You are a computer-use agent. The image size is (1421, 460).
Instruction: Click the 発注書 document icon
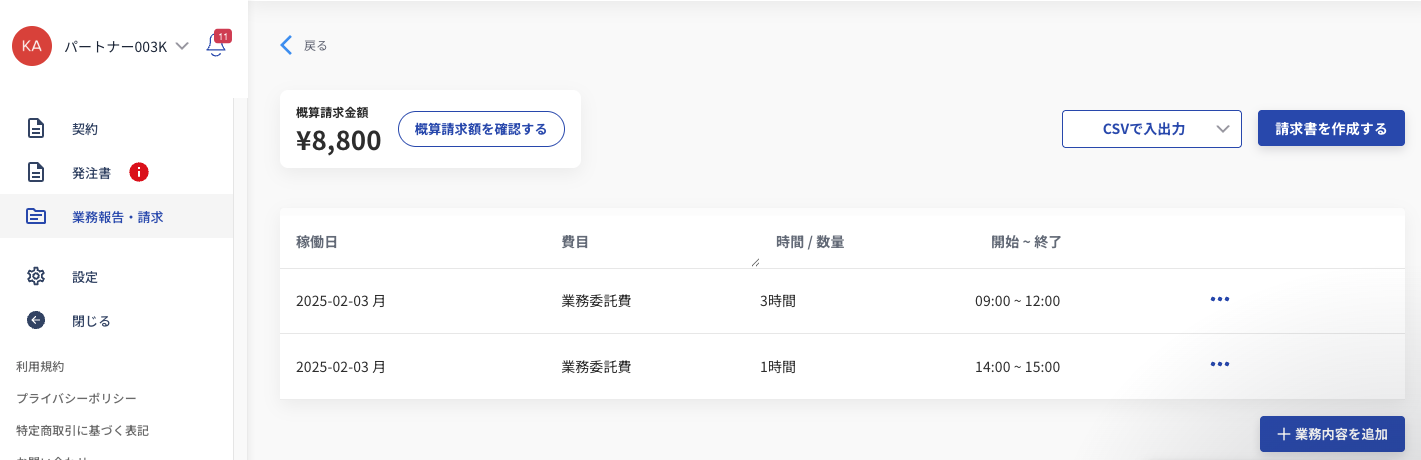point(36,172)
